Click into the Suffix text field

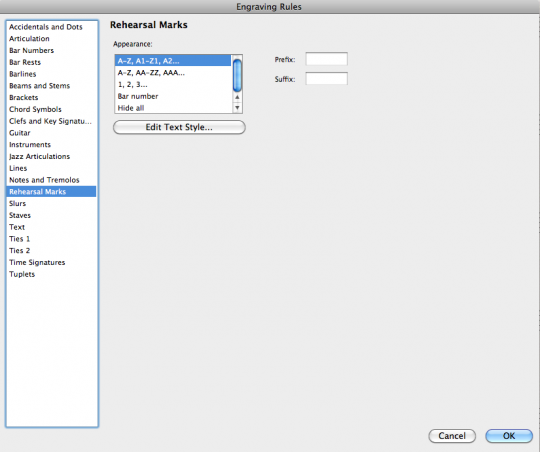(x=326, y=79)
